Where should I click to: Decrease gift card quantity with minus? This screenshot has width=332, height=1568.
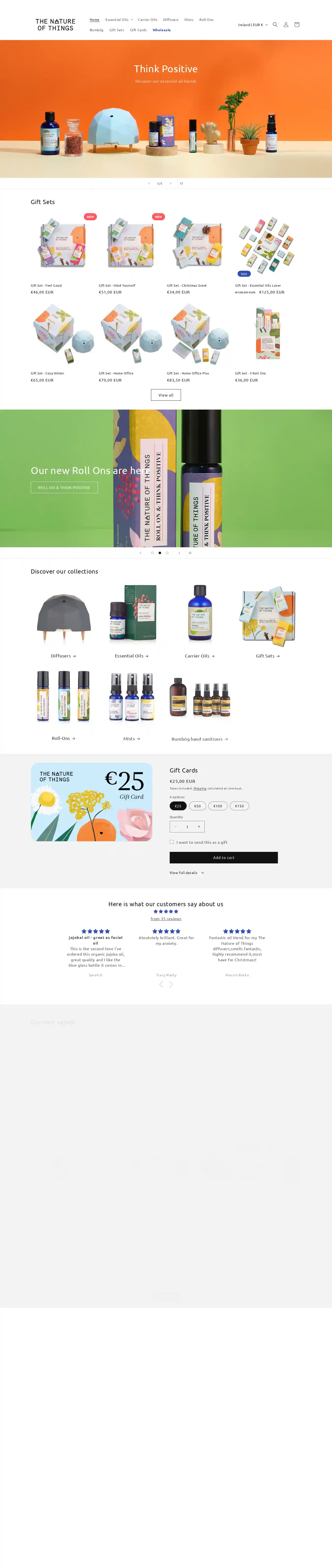[175, 826]
